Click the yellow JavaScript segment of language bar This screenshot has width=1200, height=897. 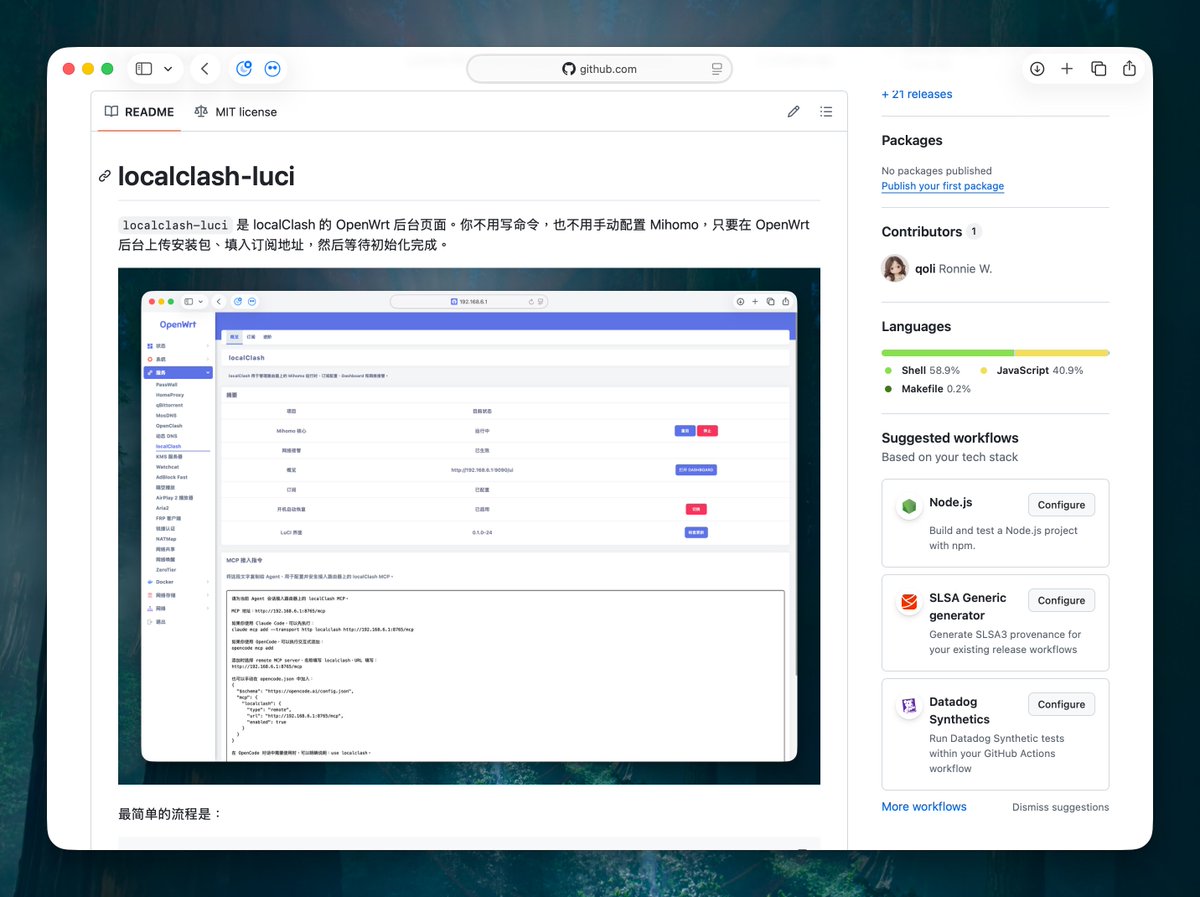(x=1061, y=353)
